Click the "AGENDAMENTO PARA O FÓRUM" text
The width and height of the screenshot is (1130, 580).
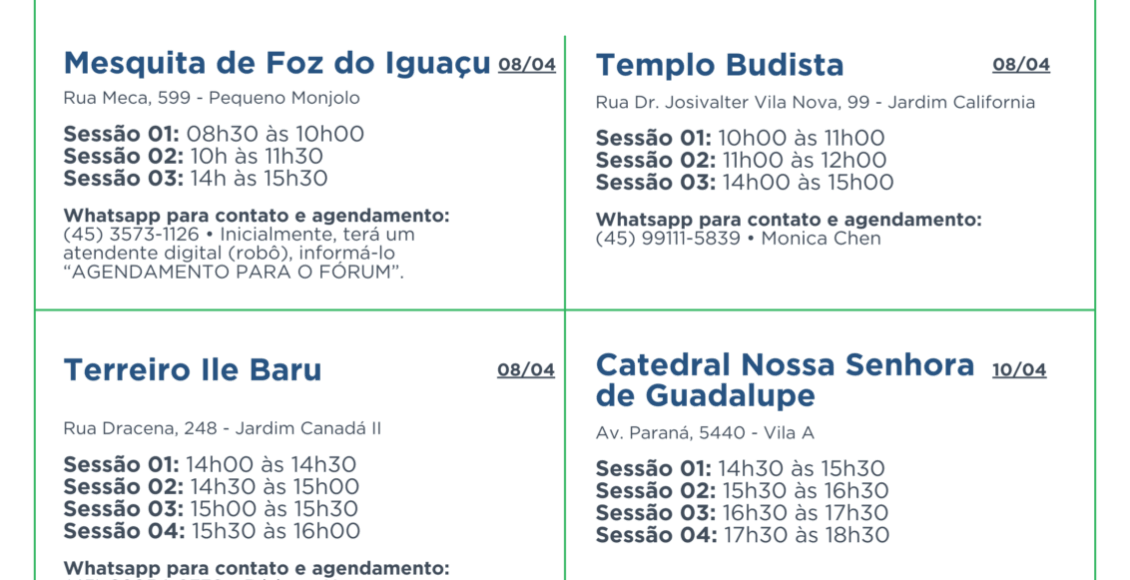coord(233,272)
